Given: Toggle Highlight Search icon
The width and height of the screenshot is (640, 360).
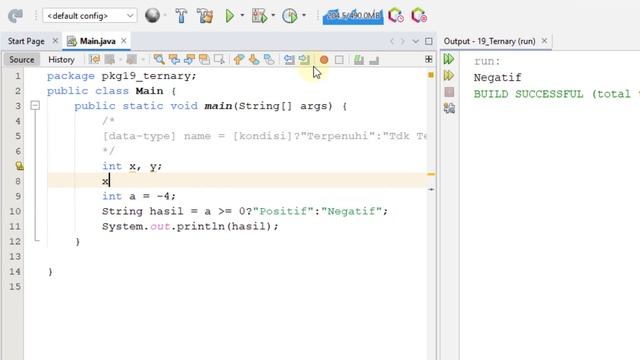Looking at the screenshot, I should 204,60.
